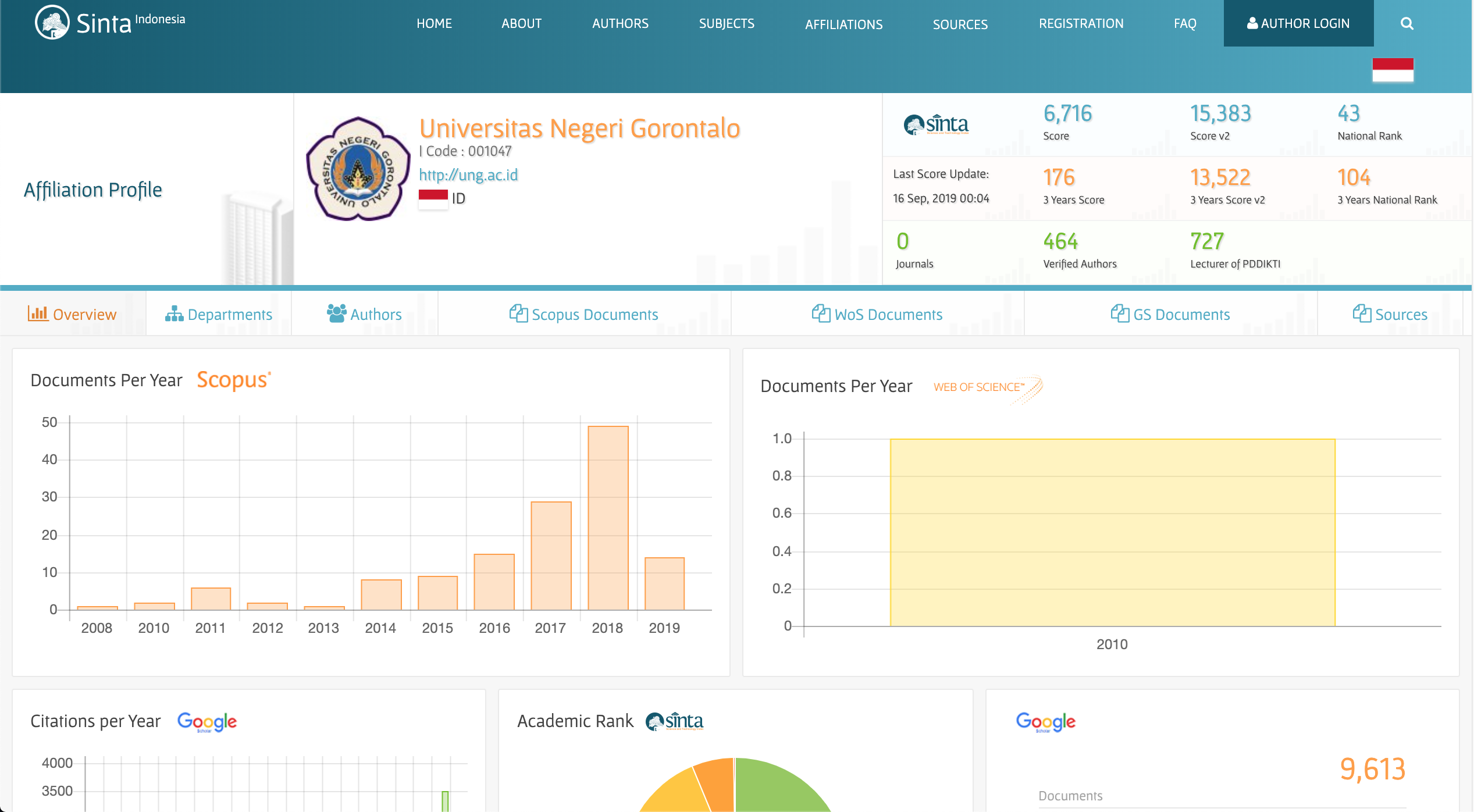Switch to the Departments tab

219,314
